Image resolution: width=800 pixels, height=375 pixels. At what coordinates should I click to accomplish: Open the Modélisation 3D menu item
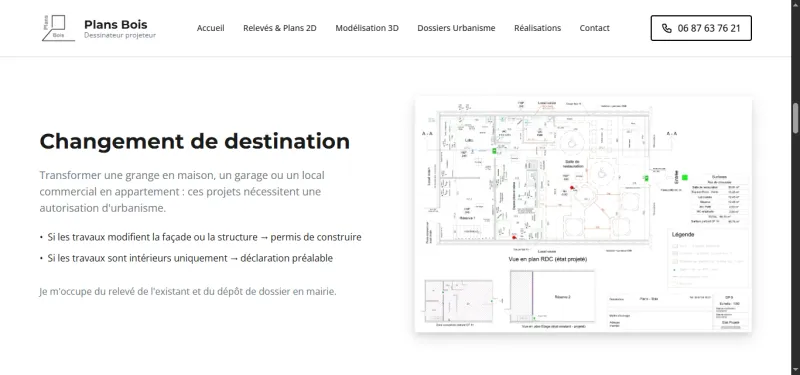click(367, 28)
